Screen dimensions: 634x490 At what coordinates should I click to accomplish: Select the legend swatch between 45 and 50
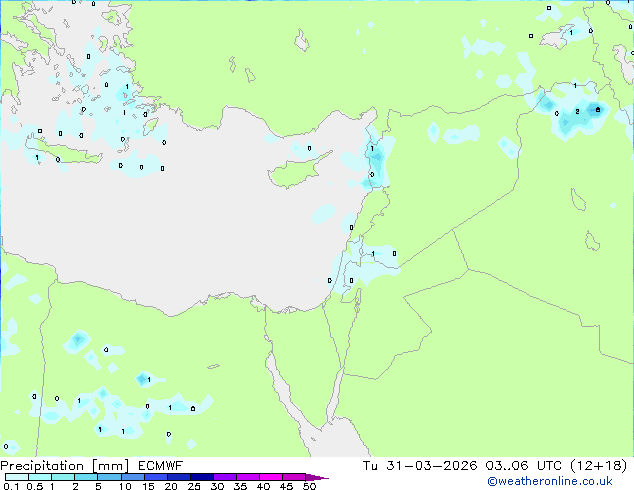[294, 477]
